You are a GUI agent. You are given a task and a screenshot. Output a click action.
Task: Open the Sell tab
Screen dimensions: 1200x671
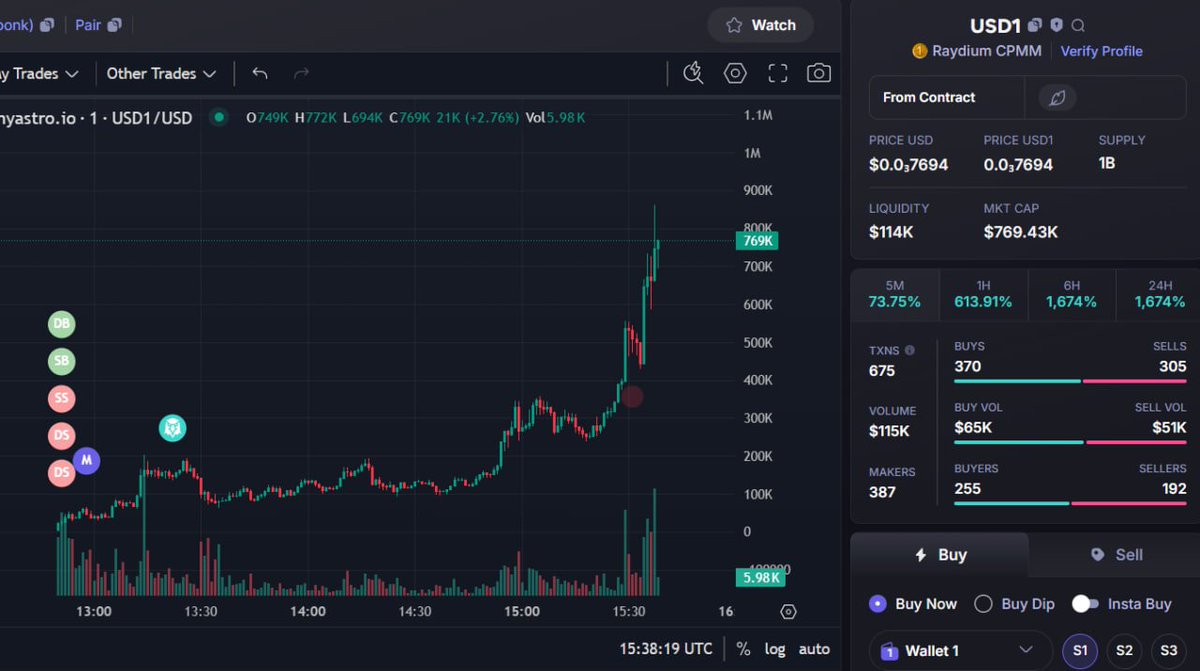pyautogui.click(x=1116, y=555)
